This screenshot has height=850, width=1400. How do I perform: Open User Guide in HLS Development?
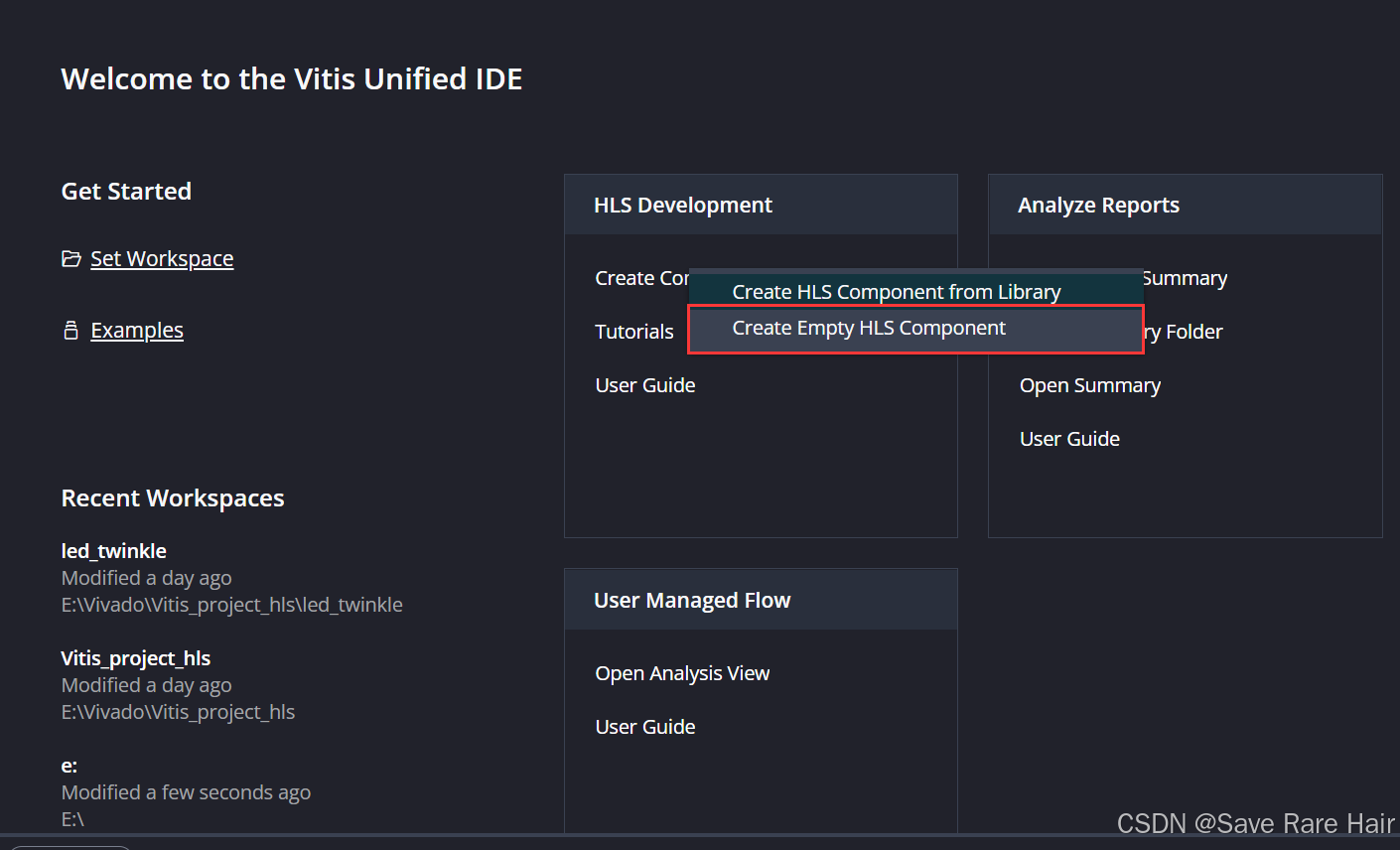point(645,385)
